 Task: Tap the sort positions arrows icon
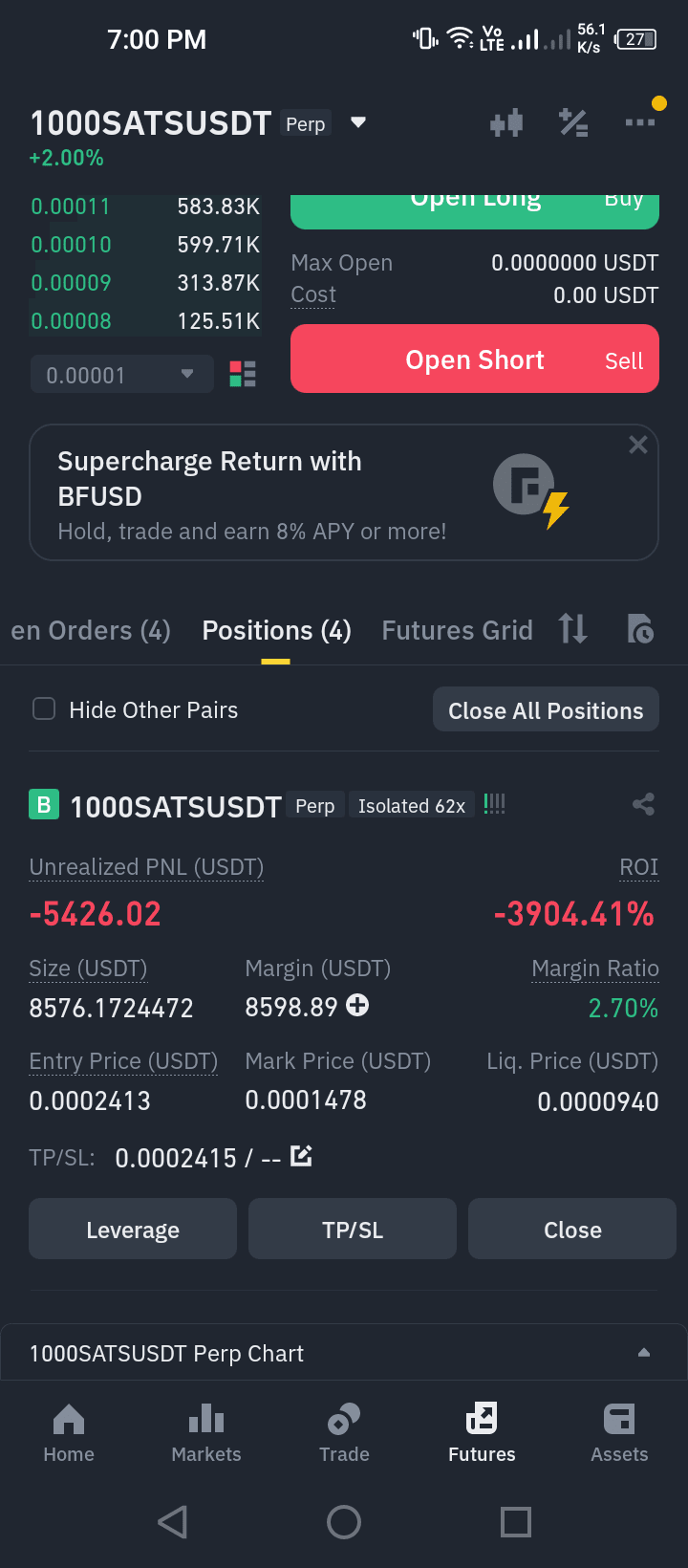tap(573, 629)
